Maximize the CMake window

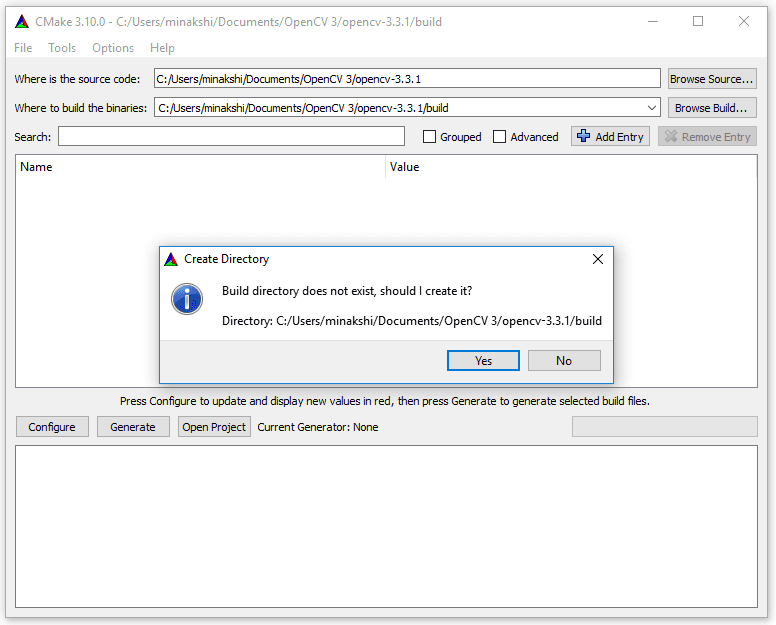pyautogui.click(x=698, y=21)
